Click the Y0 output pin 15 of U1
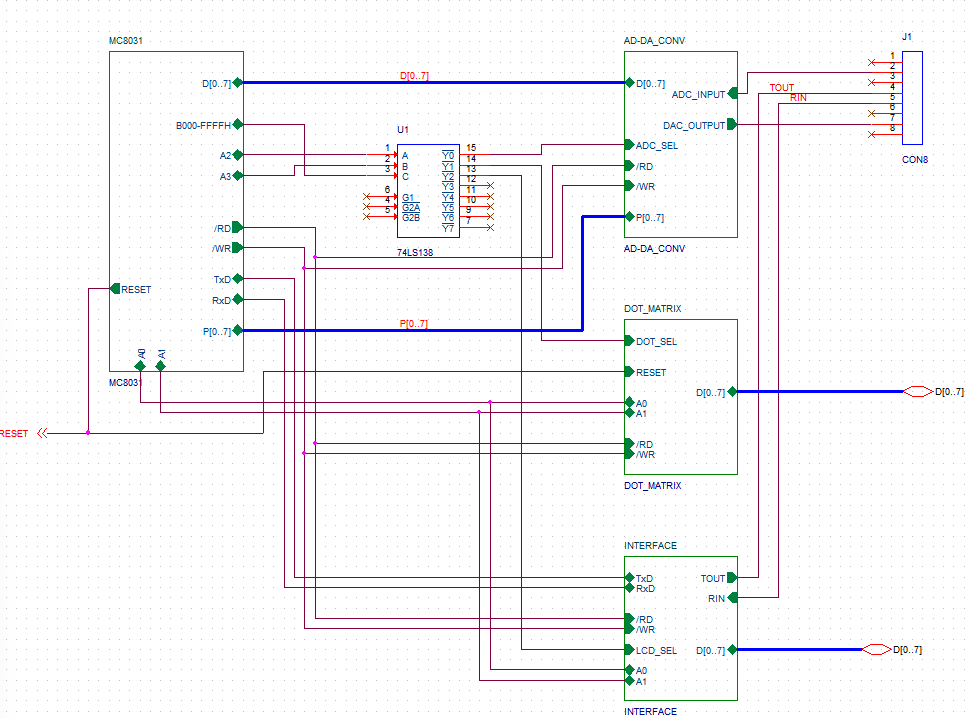Image resolution: width=974 pixels, height=719 pixels. (x=475, y=155)
